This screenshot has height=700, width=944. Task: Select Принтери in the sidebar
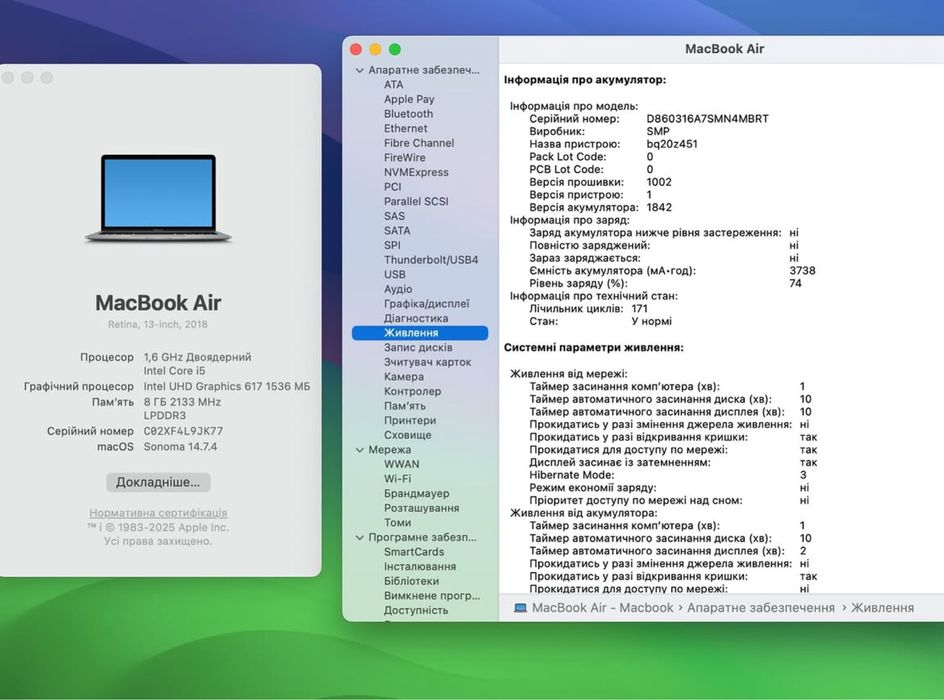click(410, 421)
